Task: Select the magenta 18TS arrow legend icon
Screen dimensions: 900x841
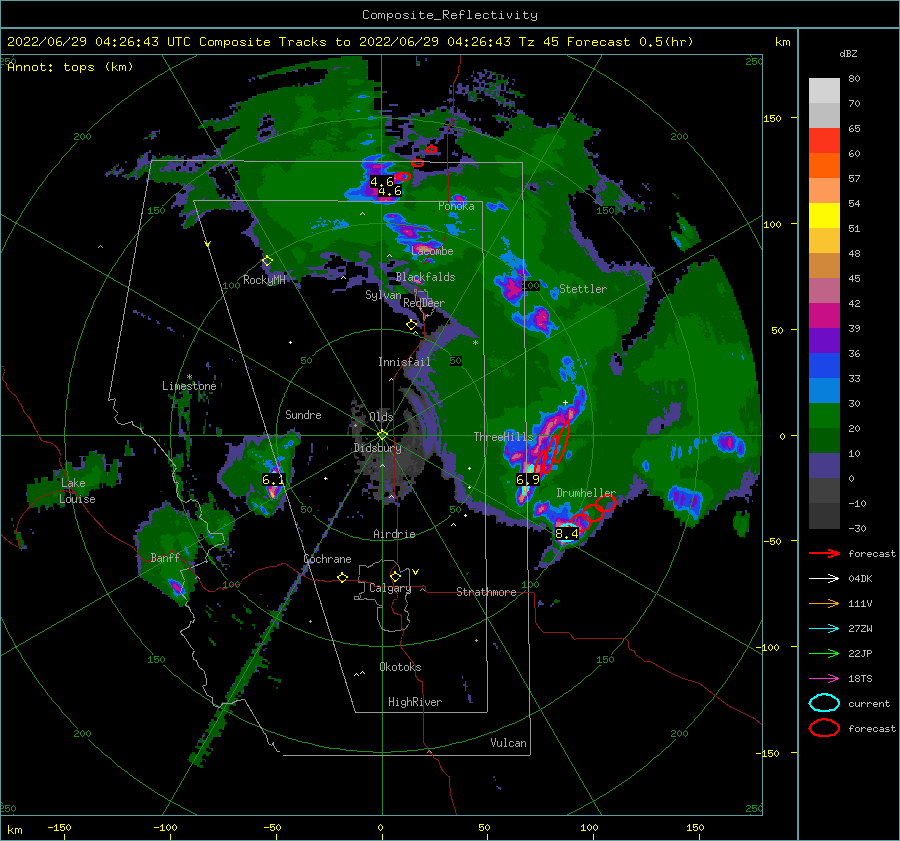Action: coord(824,679)
